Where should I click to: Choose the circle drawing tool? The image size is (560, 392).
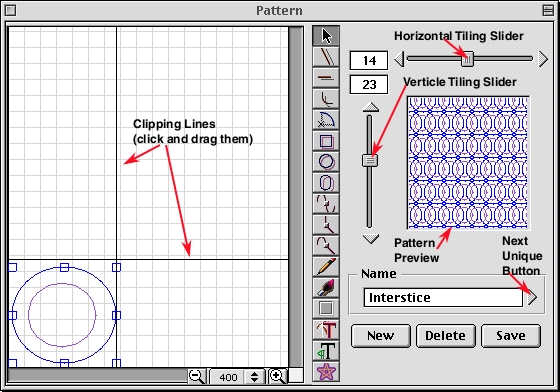pos(326,162)
